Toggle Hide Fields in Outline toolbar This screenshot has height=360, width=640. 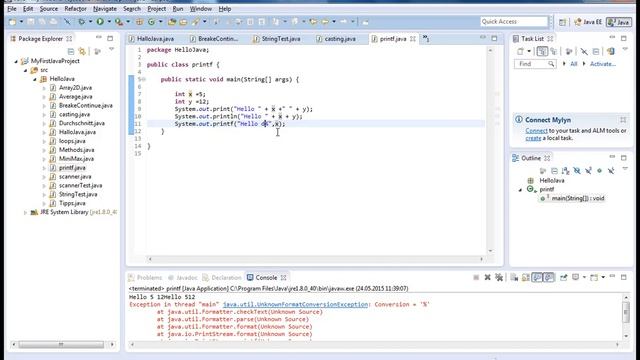pos(577,171)
